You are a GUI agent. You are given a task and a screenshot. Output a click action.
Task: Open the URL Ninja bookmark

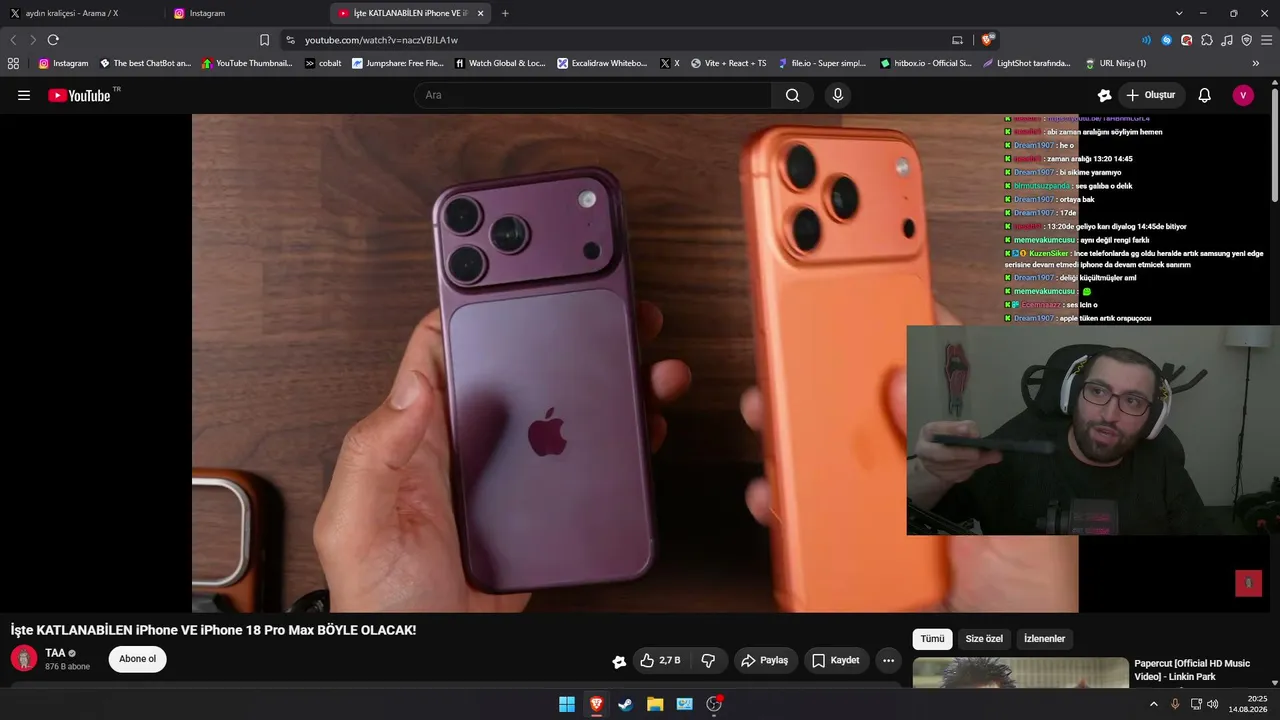click(1115, 63)
